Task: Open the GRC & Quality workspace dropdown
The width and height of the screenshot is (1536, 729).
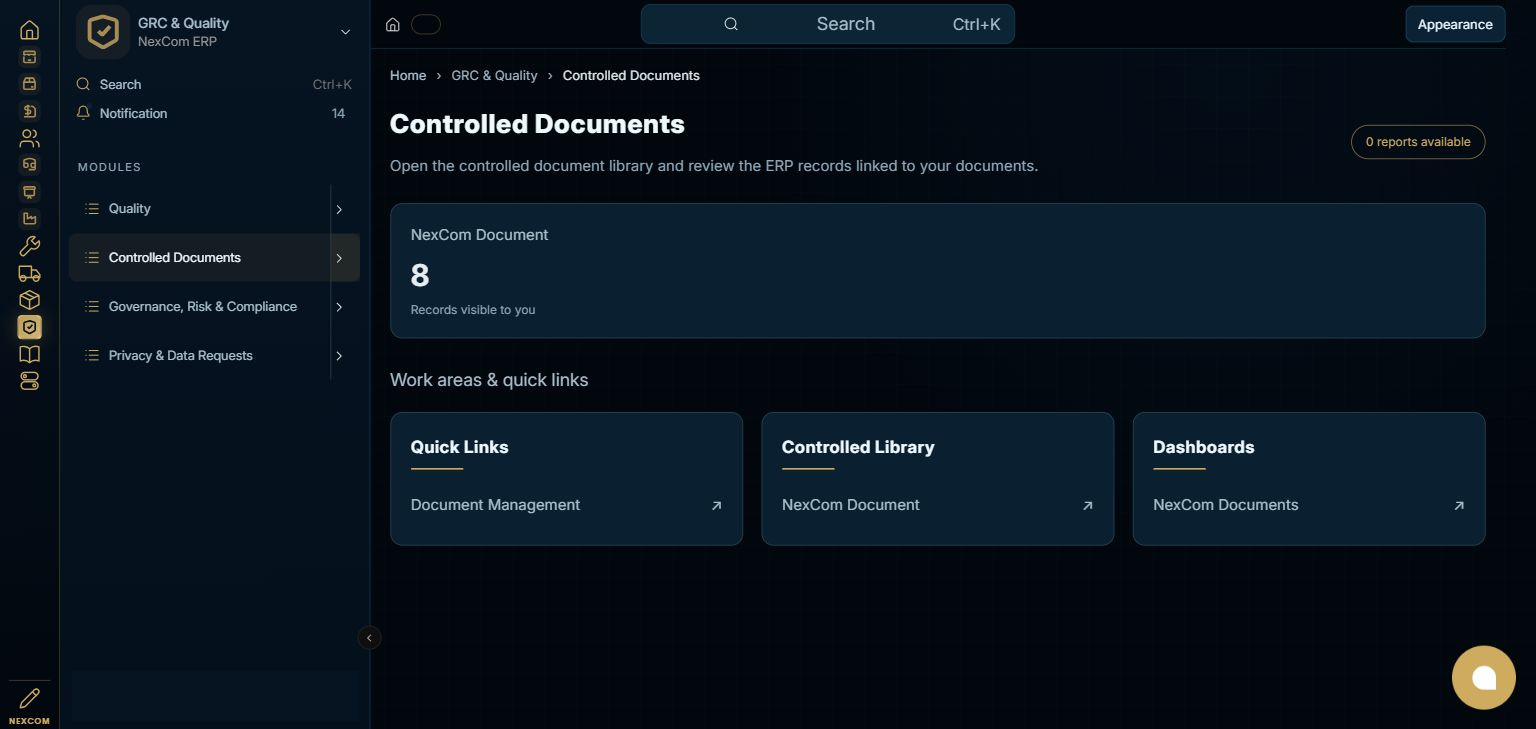Action: [345, 32]
